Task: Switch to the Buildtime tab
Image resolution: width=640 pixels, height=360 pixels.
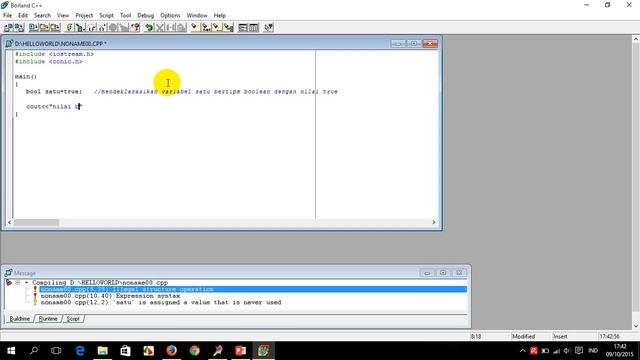Action: tap(20, 319)
